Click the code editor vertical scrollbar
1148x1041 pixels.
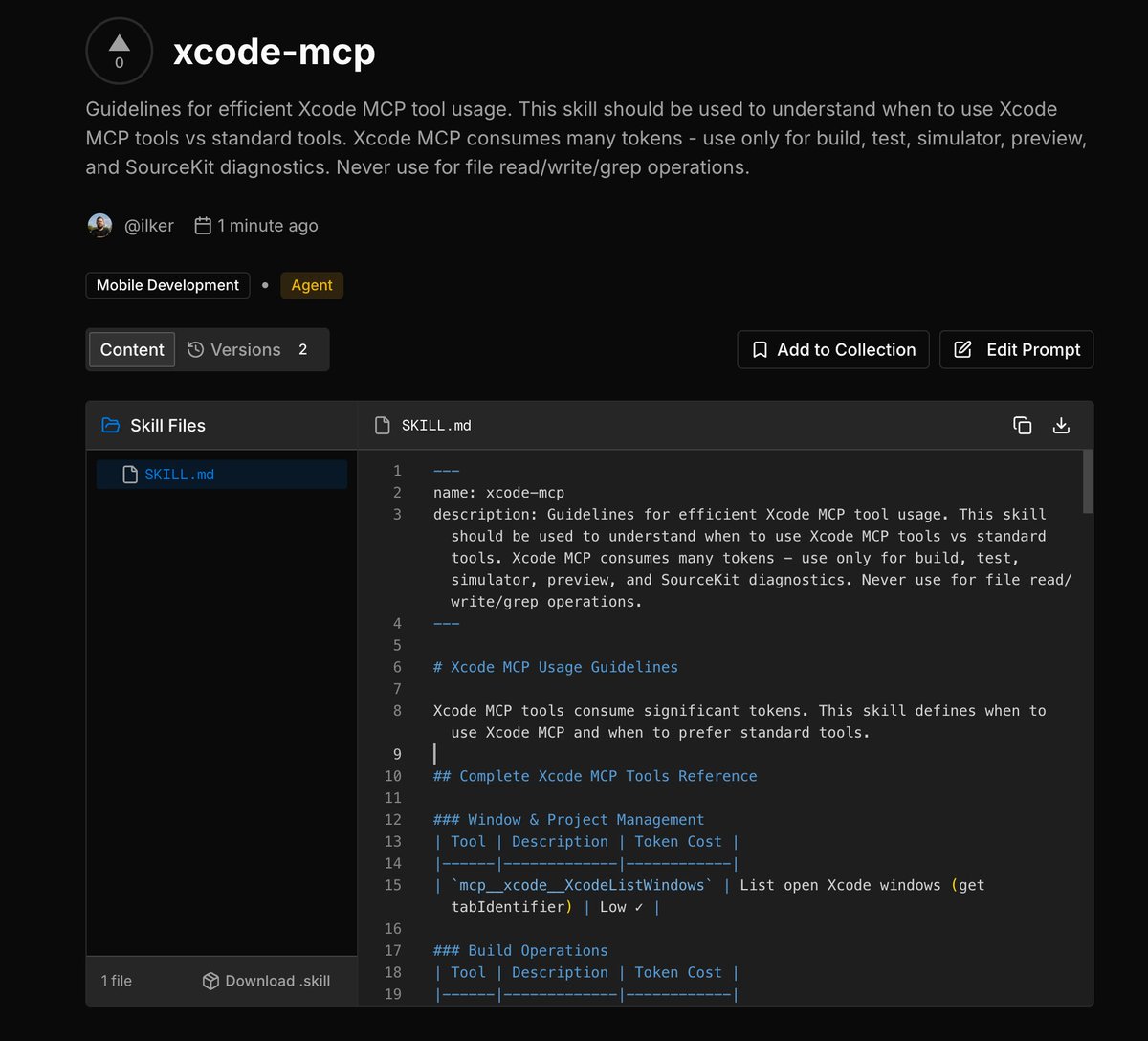coord(1088,481)
